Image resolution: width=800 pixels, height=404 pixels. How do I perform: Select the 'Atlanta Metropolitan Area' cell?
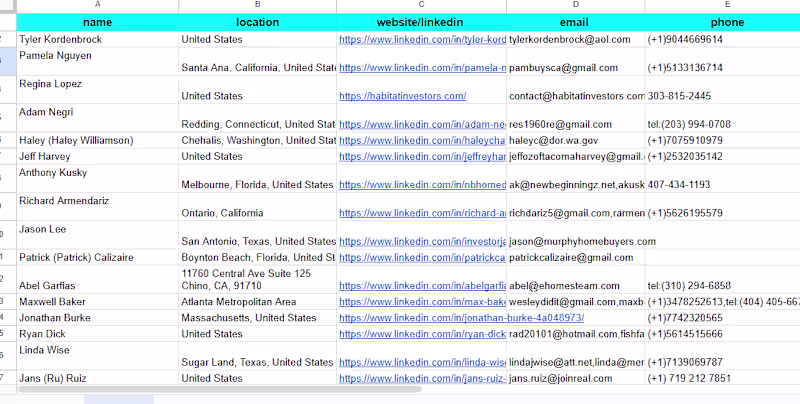[x=258, y=301]
